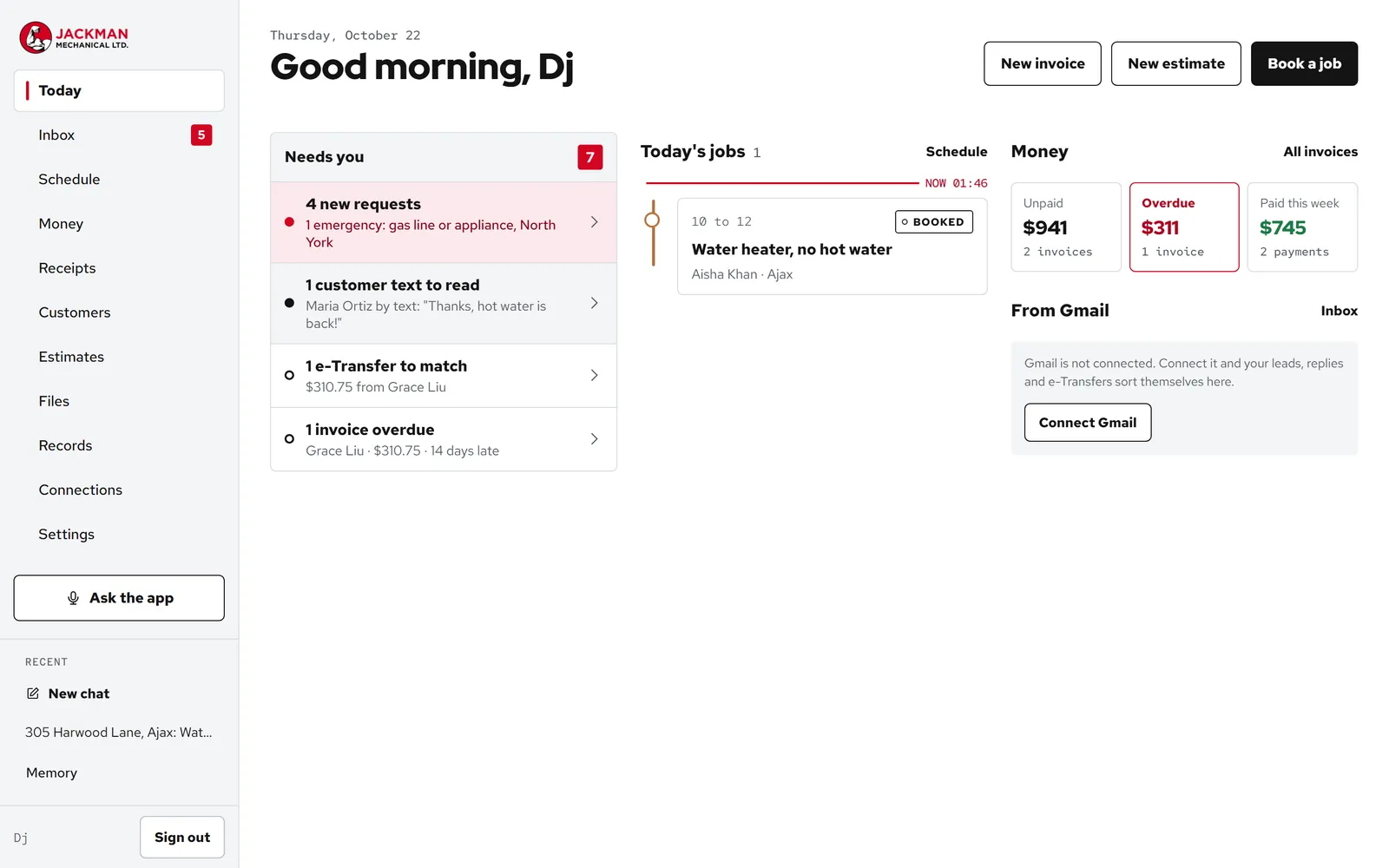
Task: Open the Unpaid $941 card
Action: pyautogui.click(x=1066, y=227)
